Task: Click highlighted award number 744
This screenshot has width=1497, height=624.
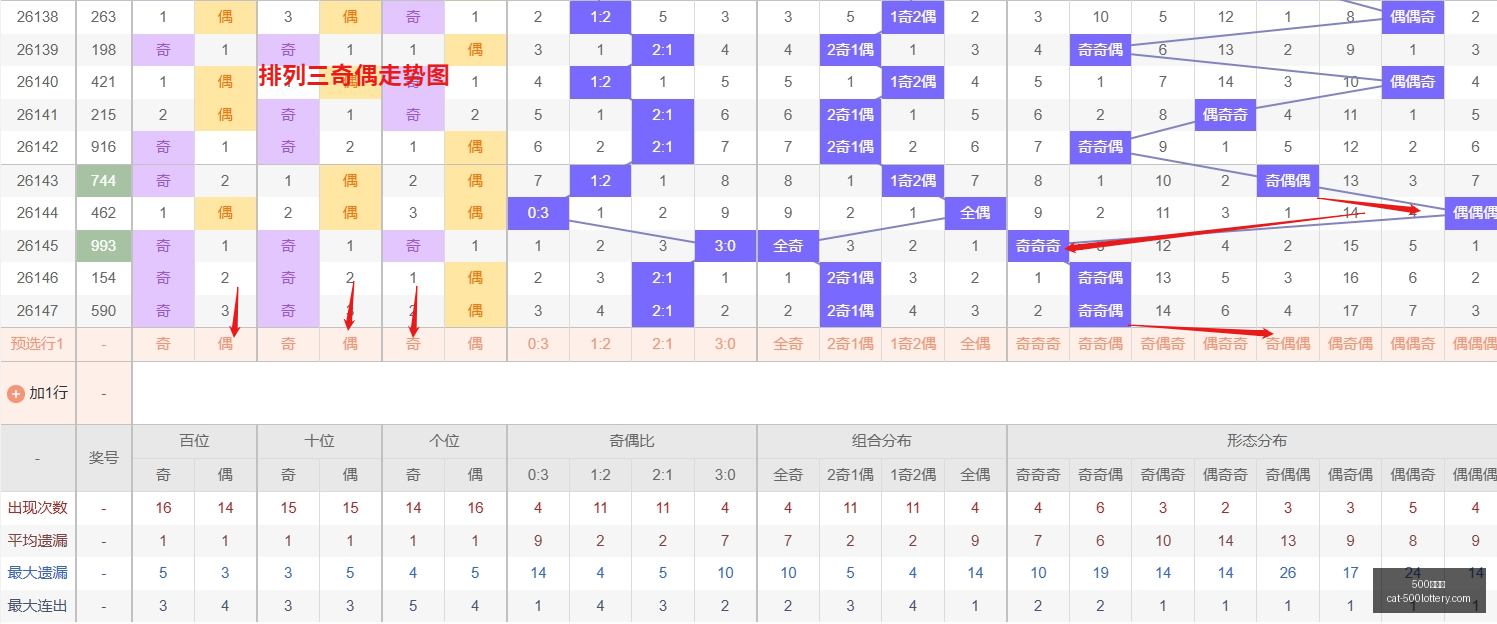Action: [104, 181]
